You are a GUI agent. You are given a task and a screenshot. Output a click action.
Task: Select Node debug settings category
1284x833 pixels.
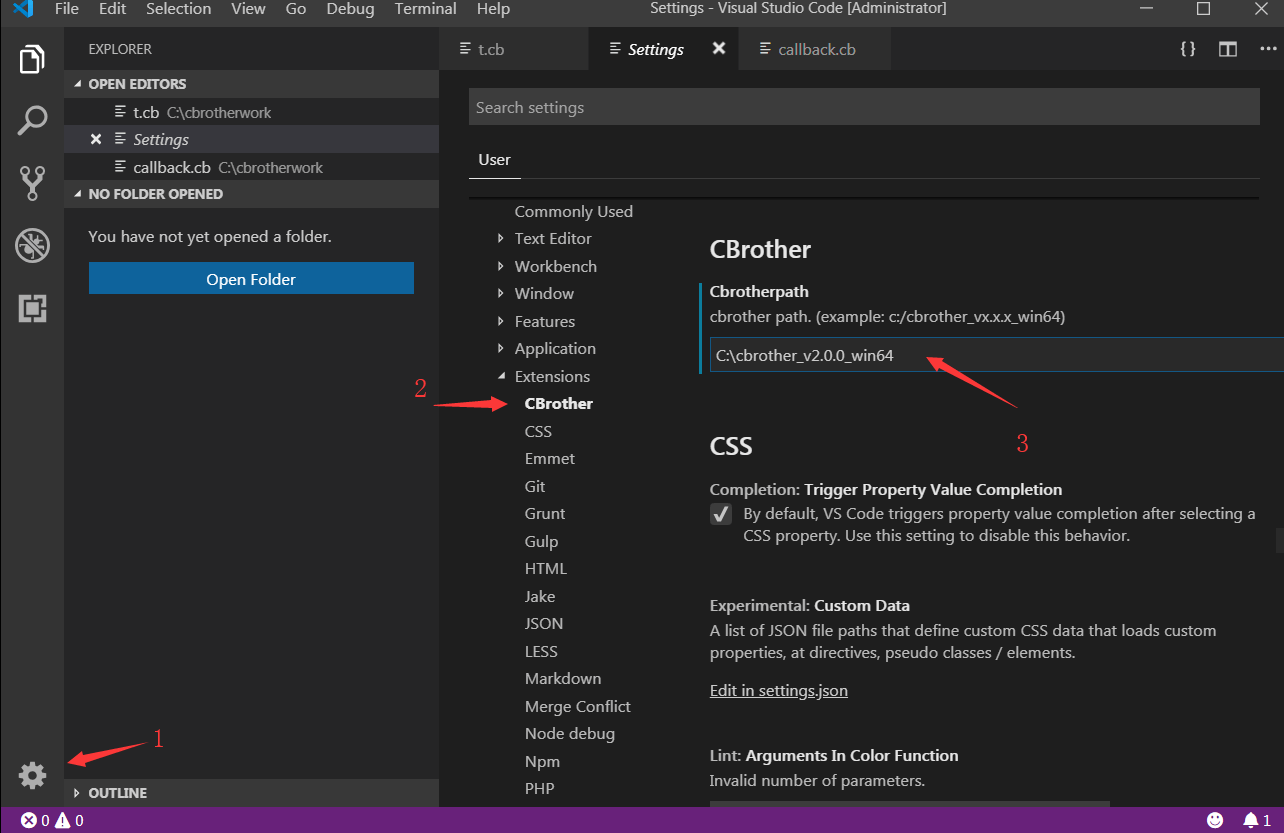click(570, 734)
